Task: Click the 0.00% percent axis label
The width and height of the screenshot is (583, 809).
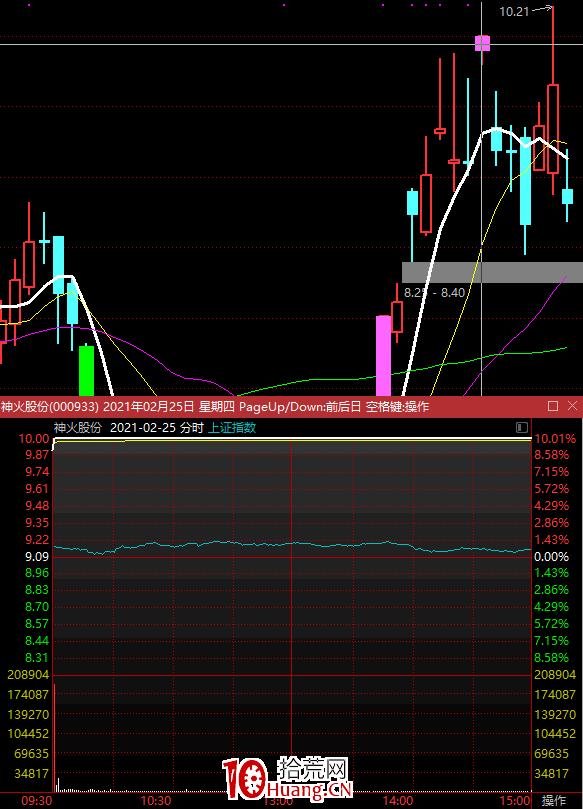Action: coord(552,557)
